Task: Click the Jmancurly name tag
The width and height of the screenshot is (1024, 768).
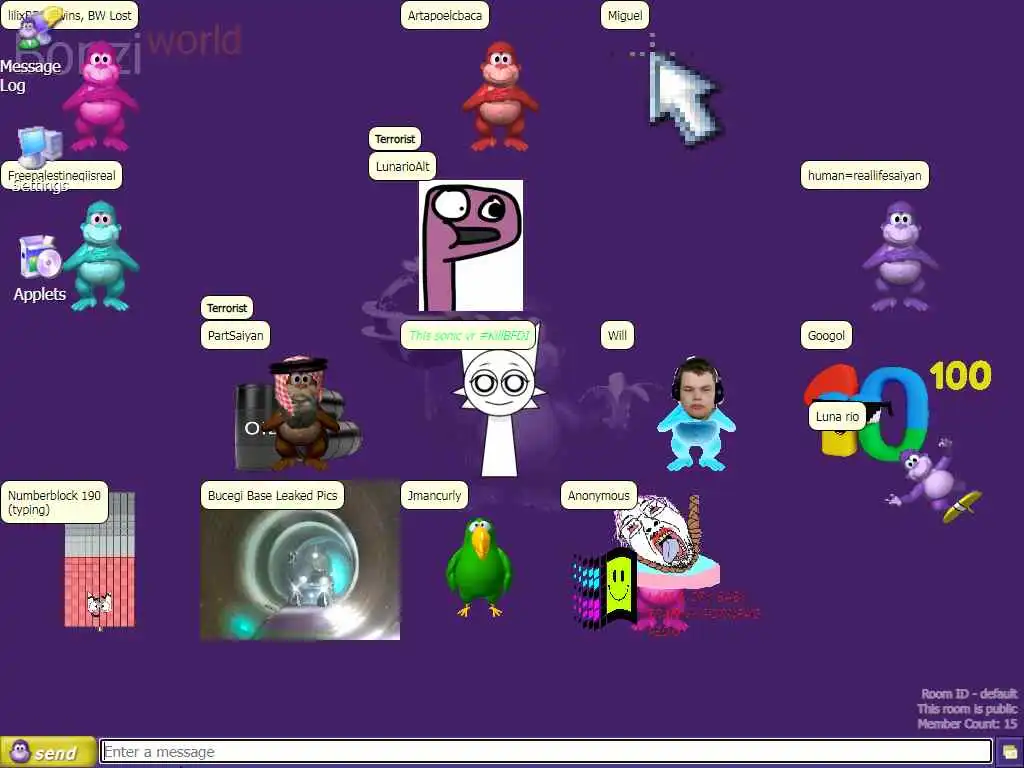Action: 434,495
